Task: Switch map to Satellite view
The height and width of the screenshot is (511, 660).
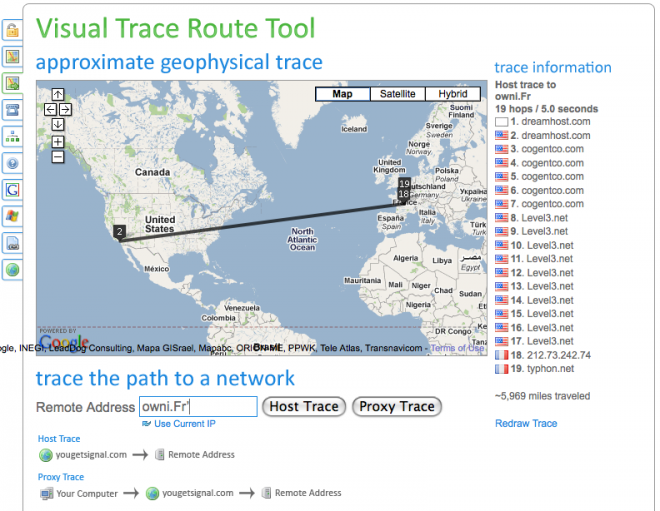Action: pyautogui.click(x=398, y=95)
